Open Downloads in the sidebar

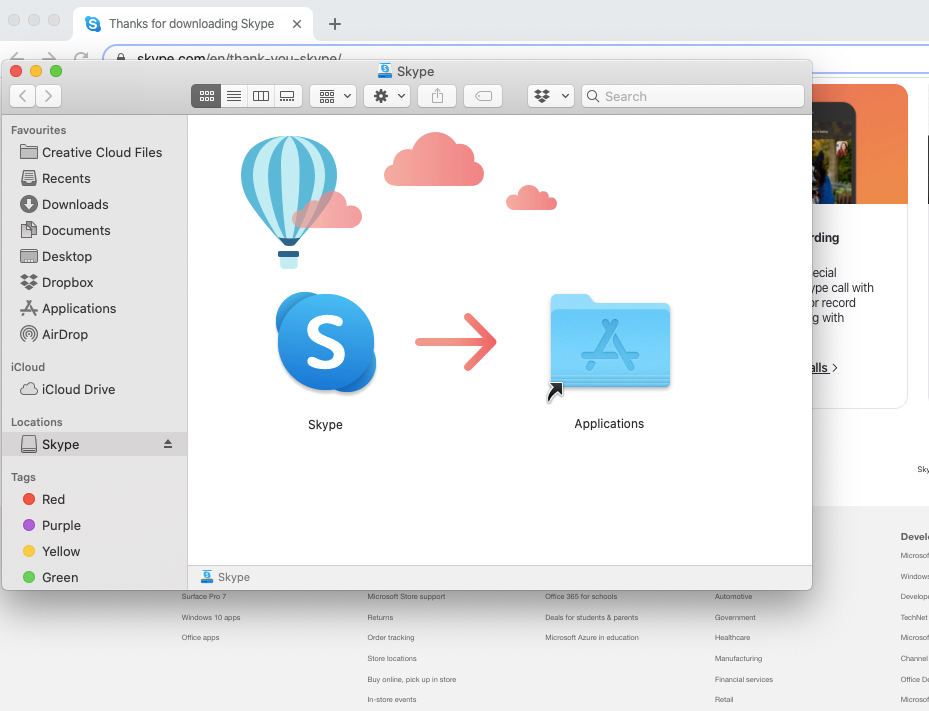point(95,204)
